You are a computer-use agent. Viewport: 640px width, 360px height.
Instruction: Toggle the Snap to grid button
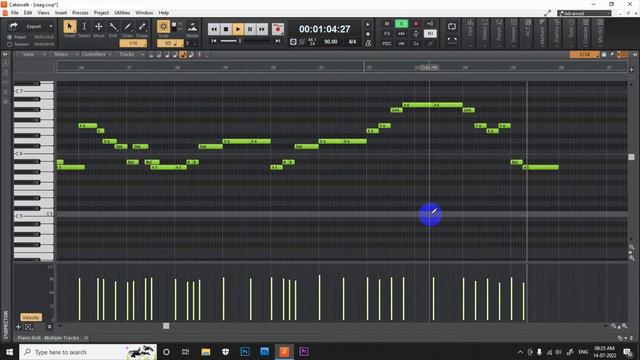click(x=163, y=27)
